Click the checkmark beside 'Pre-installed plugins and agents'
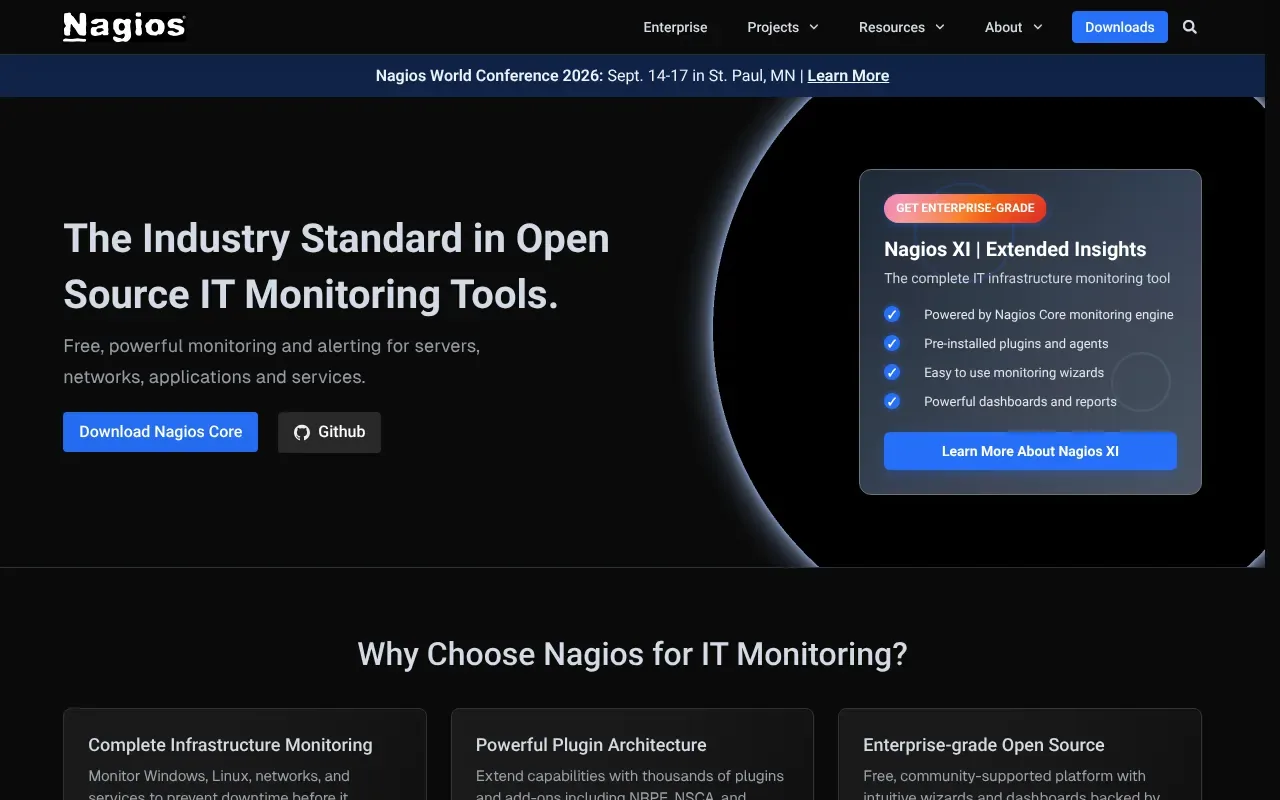The image size is (1280, 800). tap(892, 343)
